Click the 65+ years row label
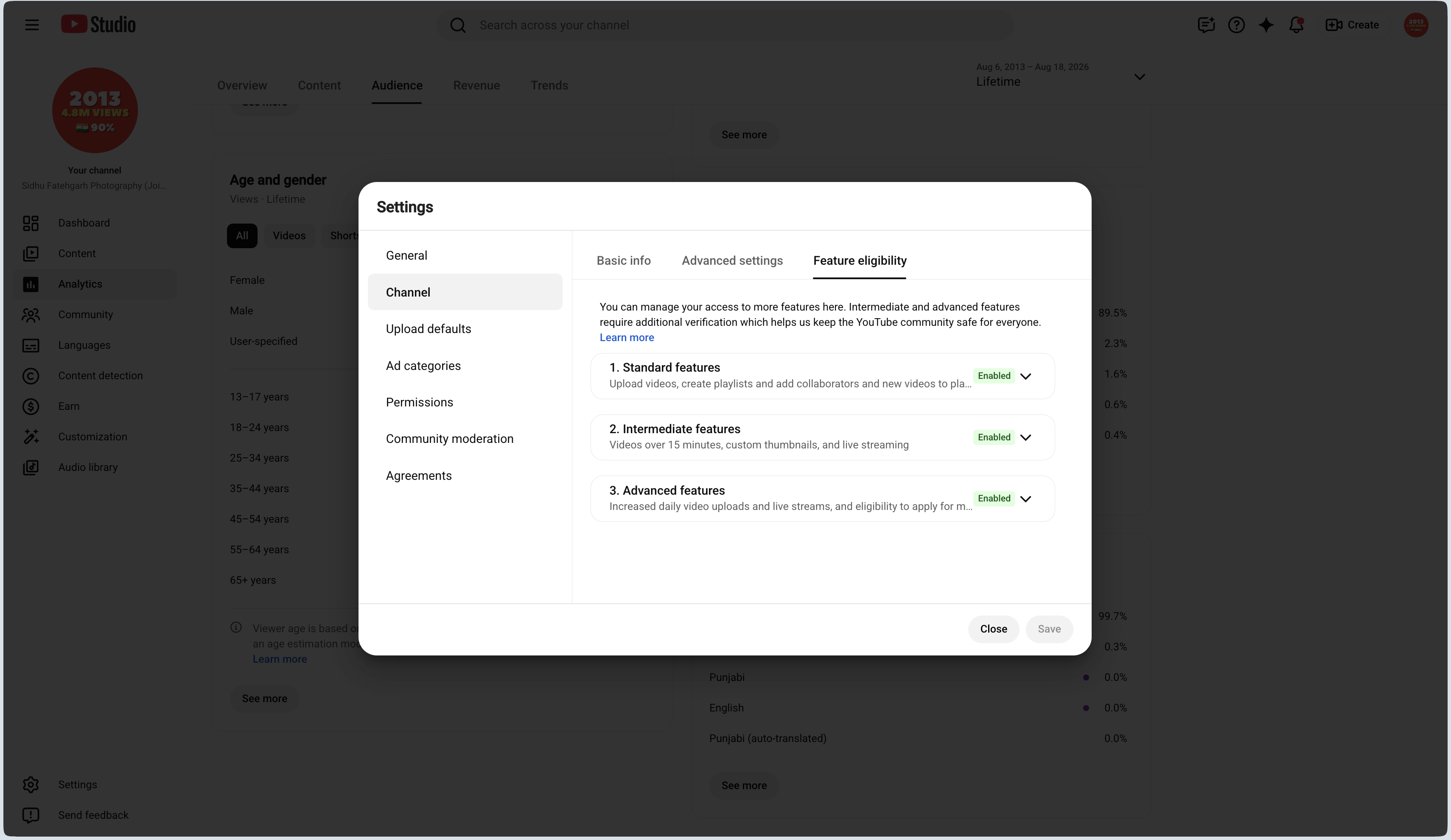Image resolution: width=1451 pixels, height=840 pixels. pos(253,580)
